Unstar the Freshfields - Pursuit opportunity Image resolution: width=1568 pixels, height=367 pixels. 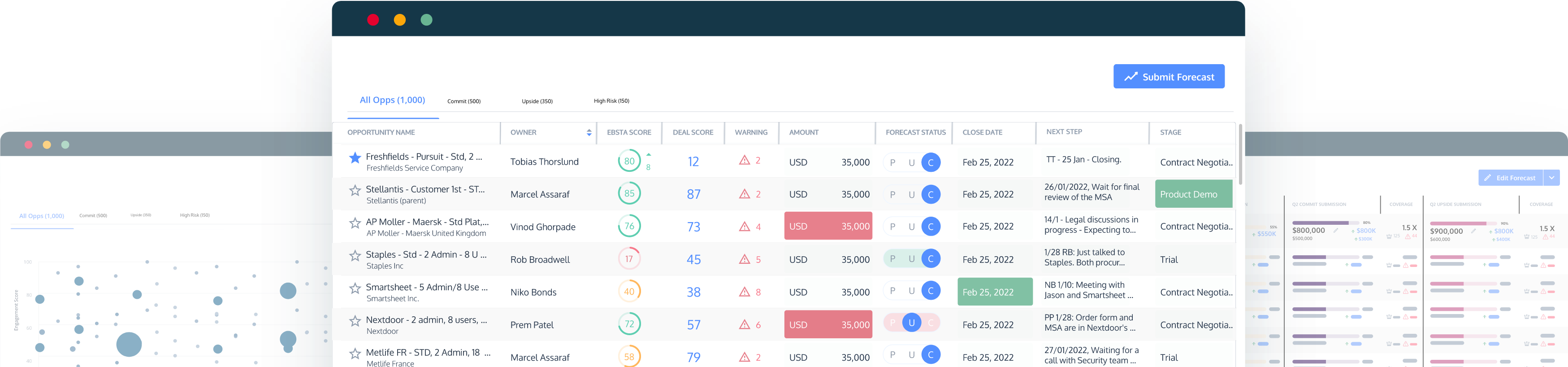click(355, 158)
